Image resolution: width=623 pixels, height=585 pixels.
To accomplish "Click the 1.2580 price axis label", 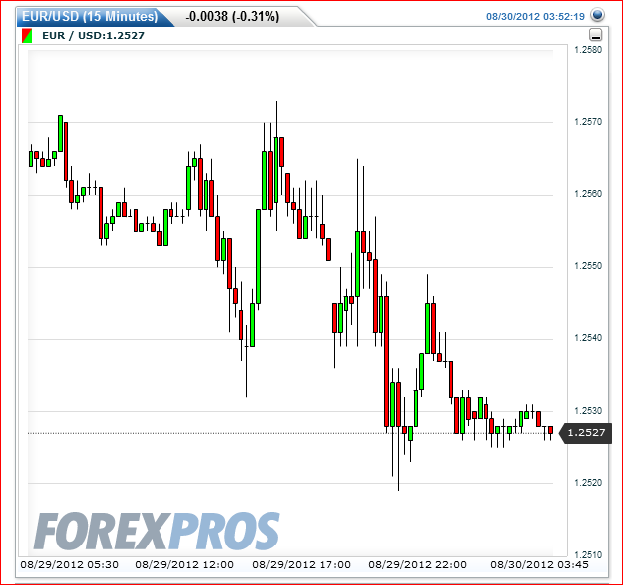I will coord(588,50).
